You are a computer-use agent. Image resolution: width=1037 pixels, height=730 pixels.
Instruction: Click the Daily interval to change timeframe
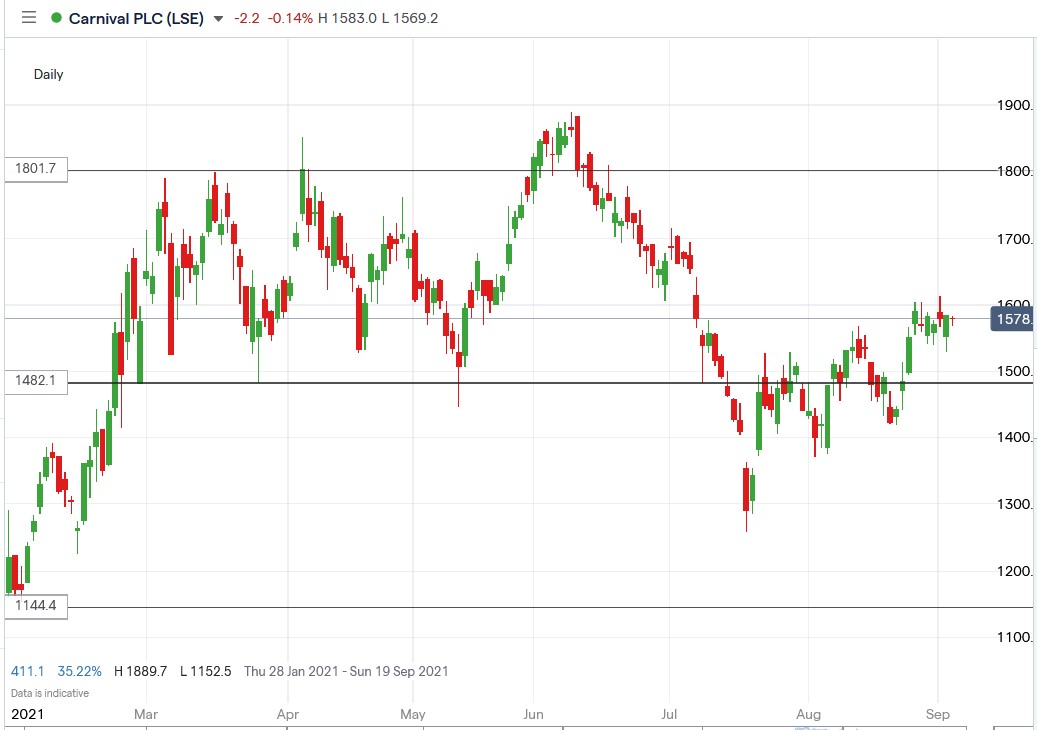(x=50, y=74)
